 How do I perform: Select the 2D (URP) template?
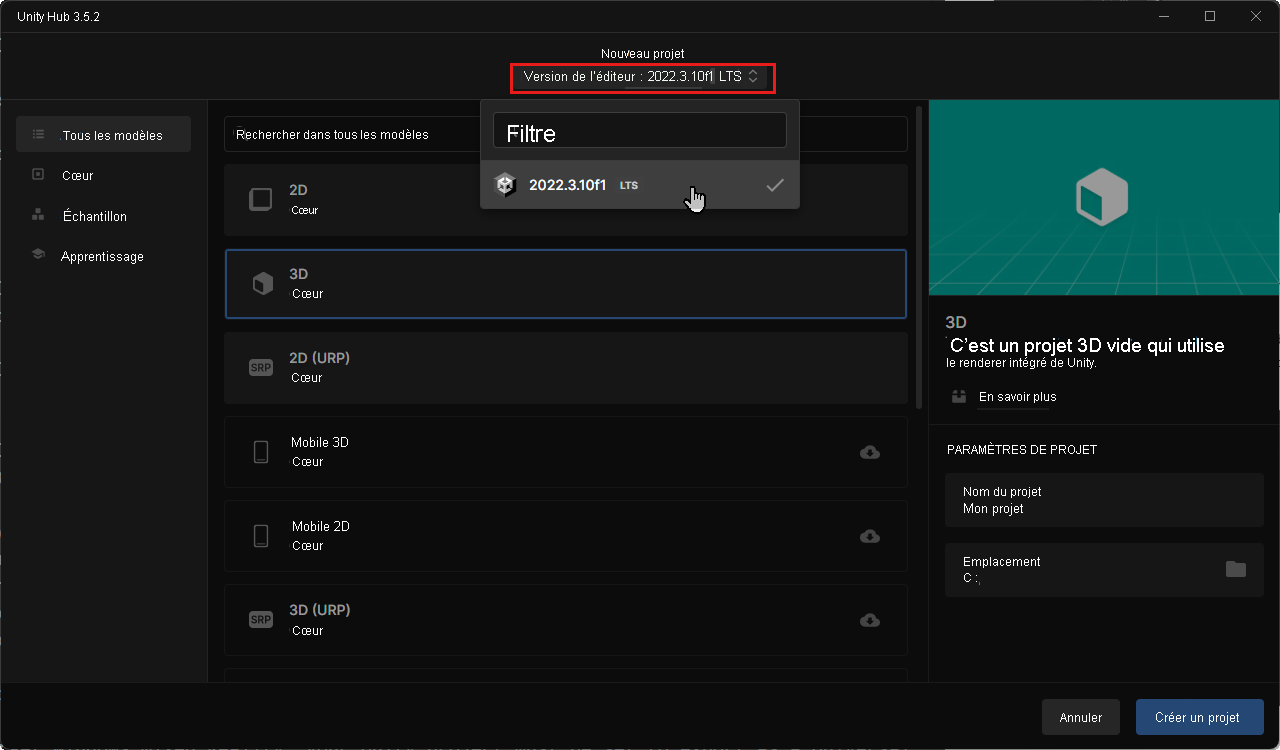click(566, 368)
